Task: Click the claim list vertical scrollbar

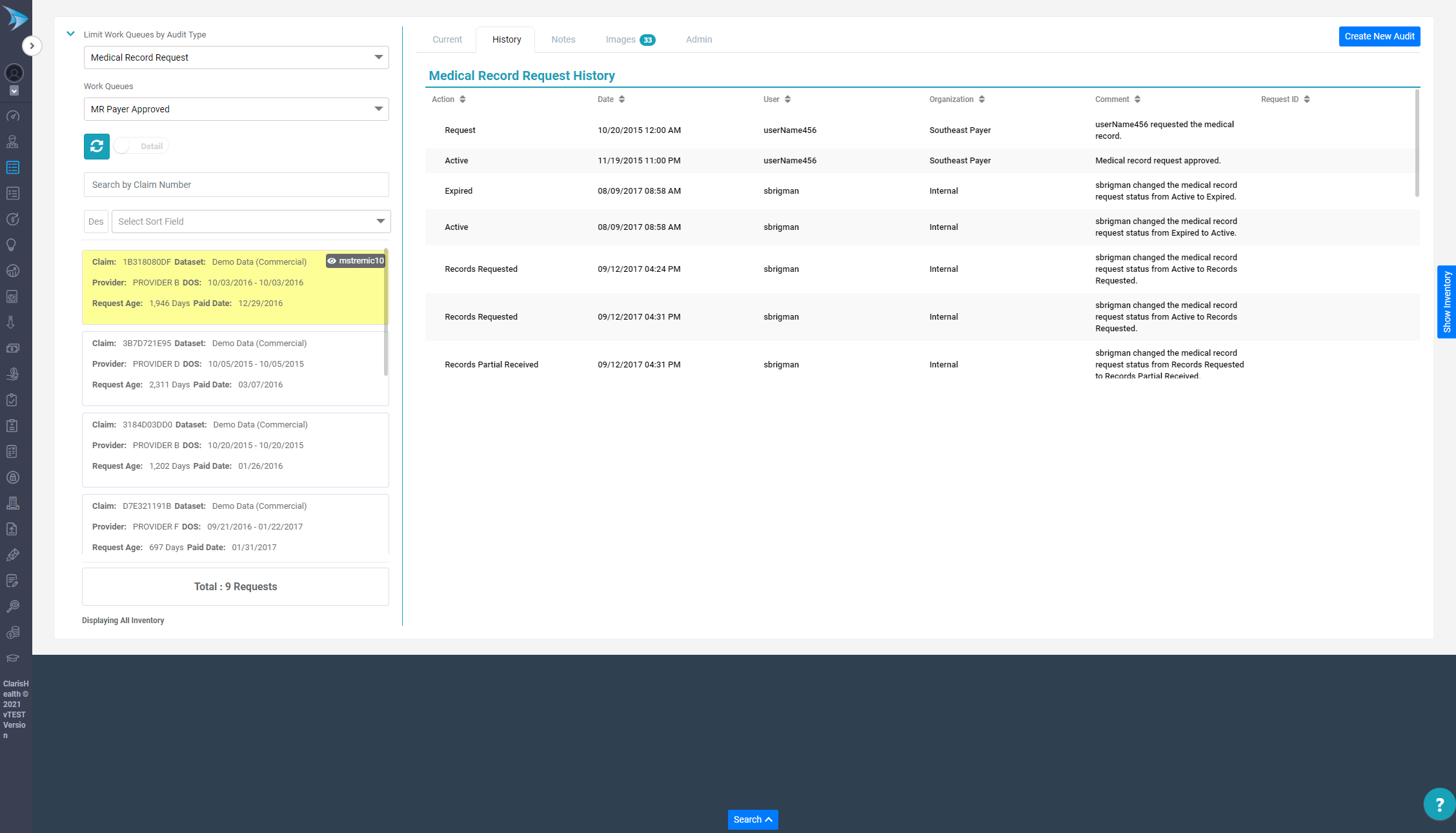Action: [386, 312]
